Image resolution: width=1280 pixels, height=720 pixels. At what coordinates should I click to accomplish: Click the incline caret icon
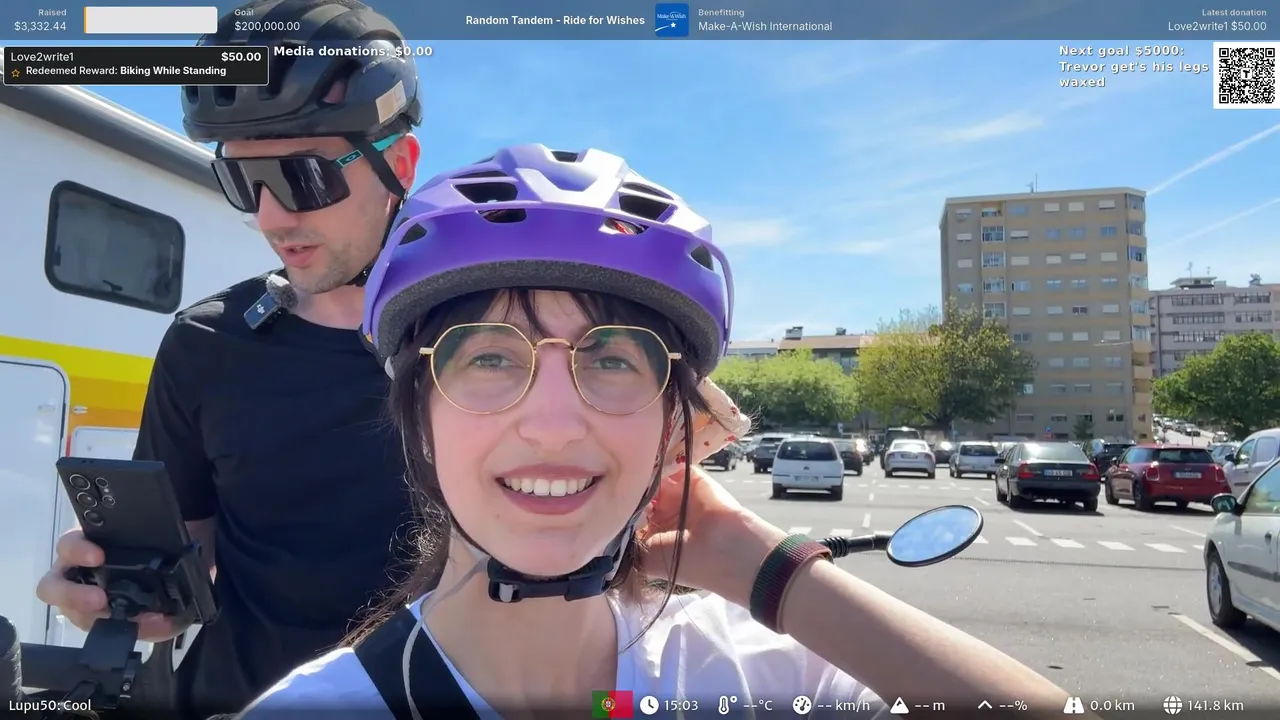coord(985,705)
